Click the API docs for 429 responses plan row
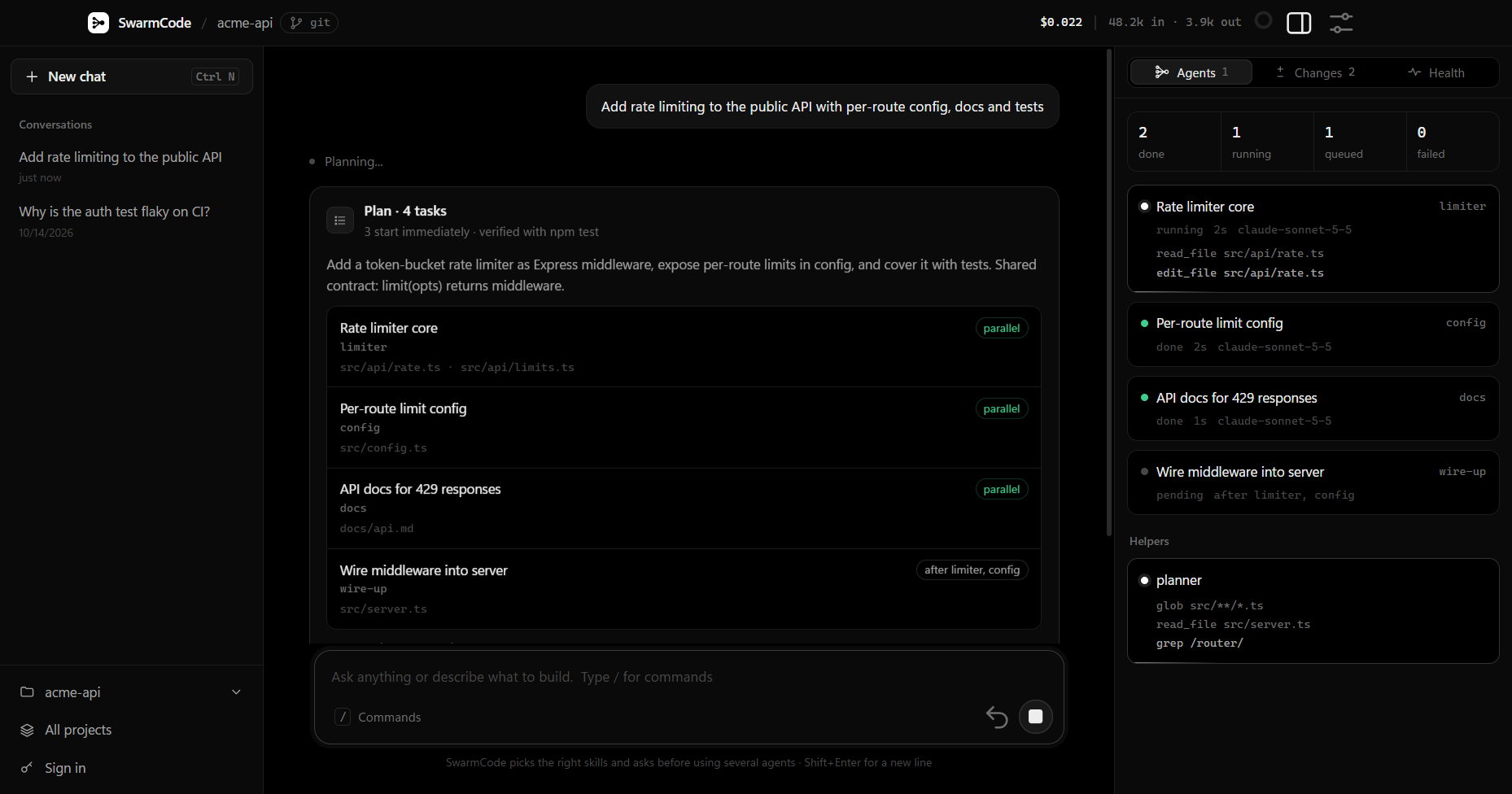Screen dimensions: 1512x794 coord(684,508)
